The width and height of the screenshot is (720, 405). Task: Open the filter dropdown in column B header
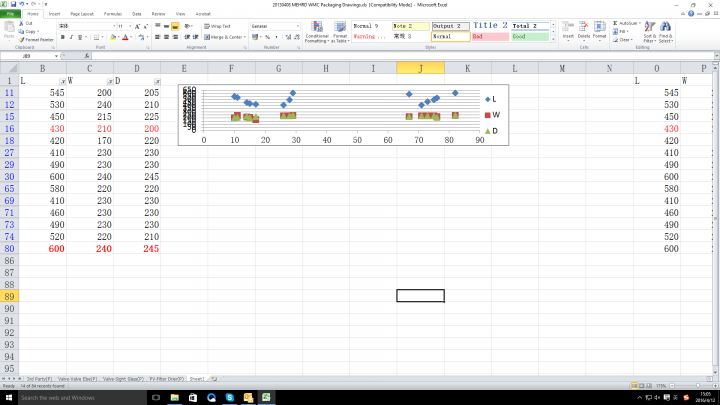point(62,79)
